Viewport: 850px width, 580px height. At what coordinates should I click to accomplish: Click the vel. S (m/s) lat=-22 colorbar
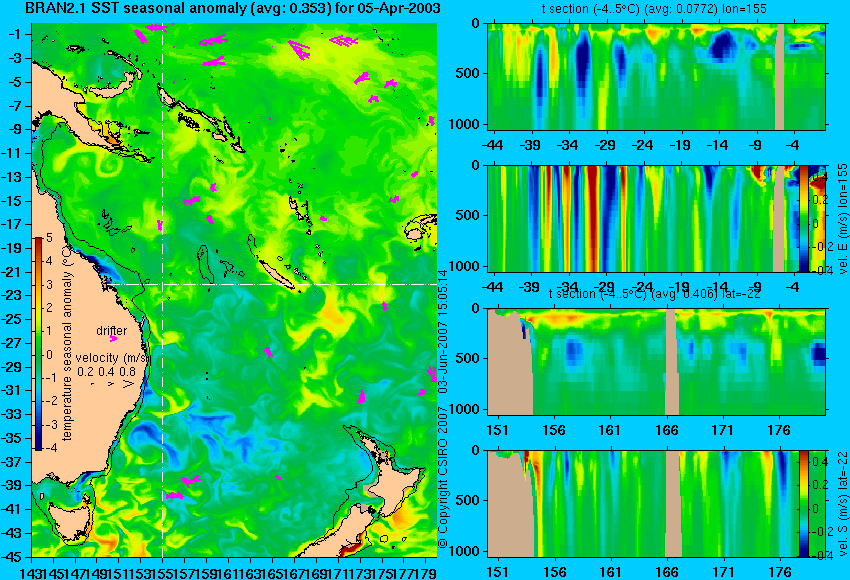click(804, 504)
